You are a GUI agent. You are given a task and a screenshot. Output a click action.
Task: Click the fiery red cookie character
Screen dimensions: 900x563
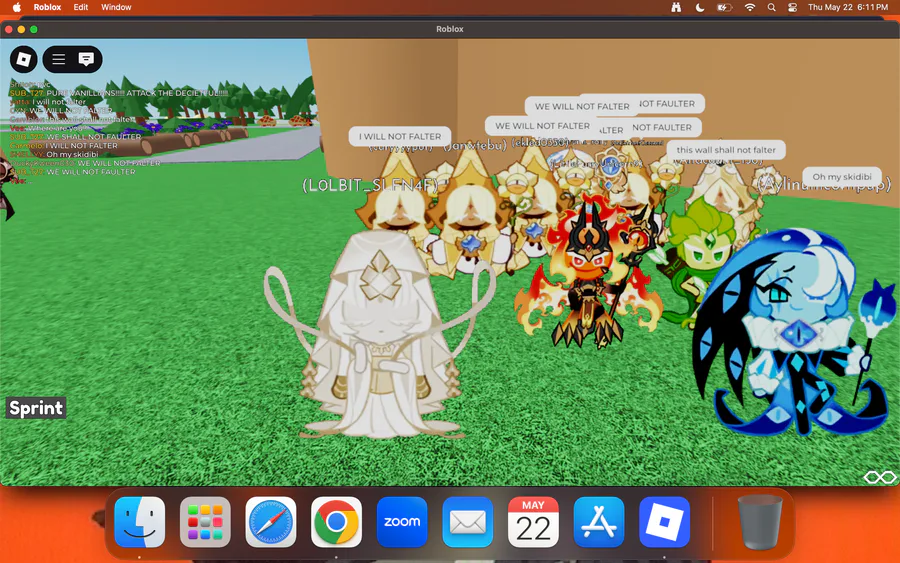[588, 275]
